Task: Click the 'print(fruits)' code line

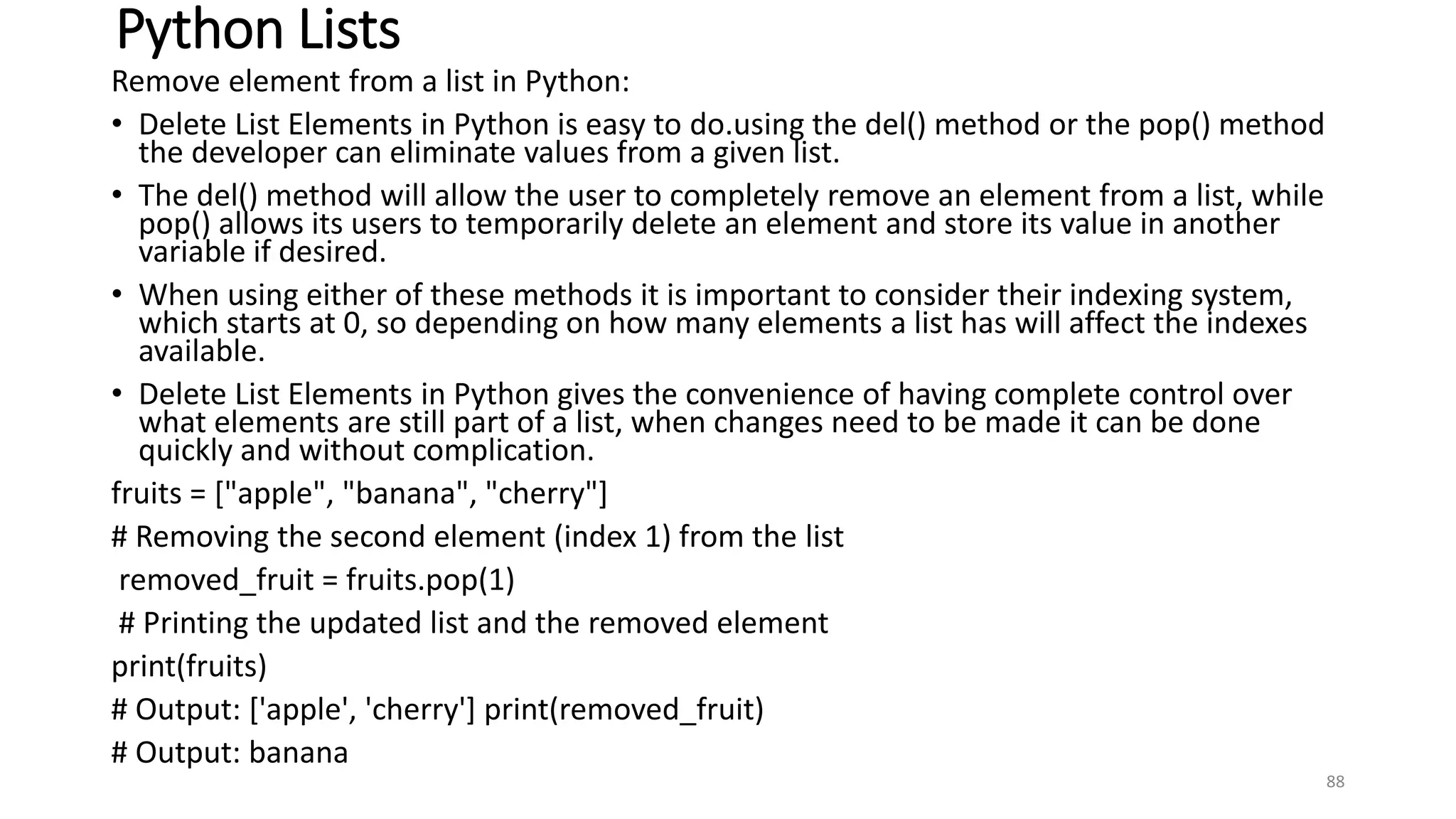Action: tap(189, 667)
